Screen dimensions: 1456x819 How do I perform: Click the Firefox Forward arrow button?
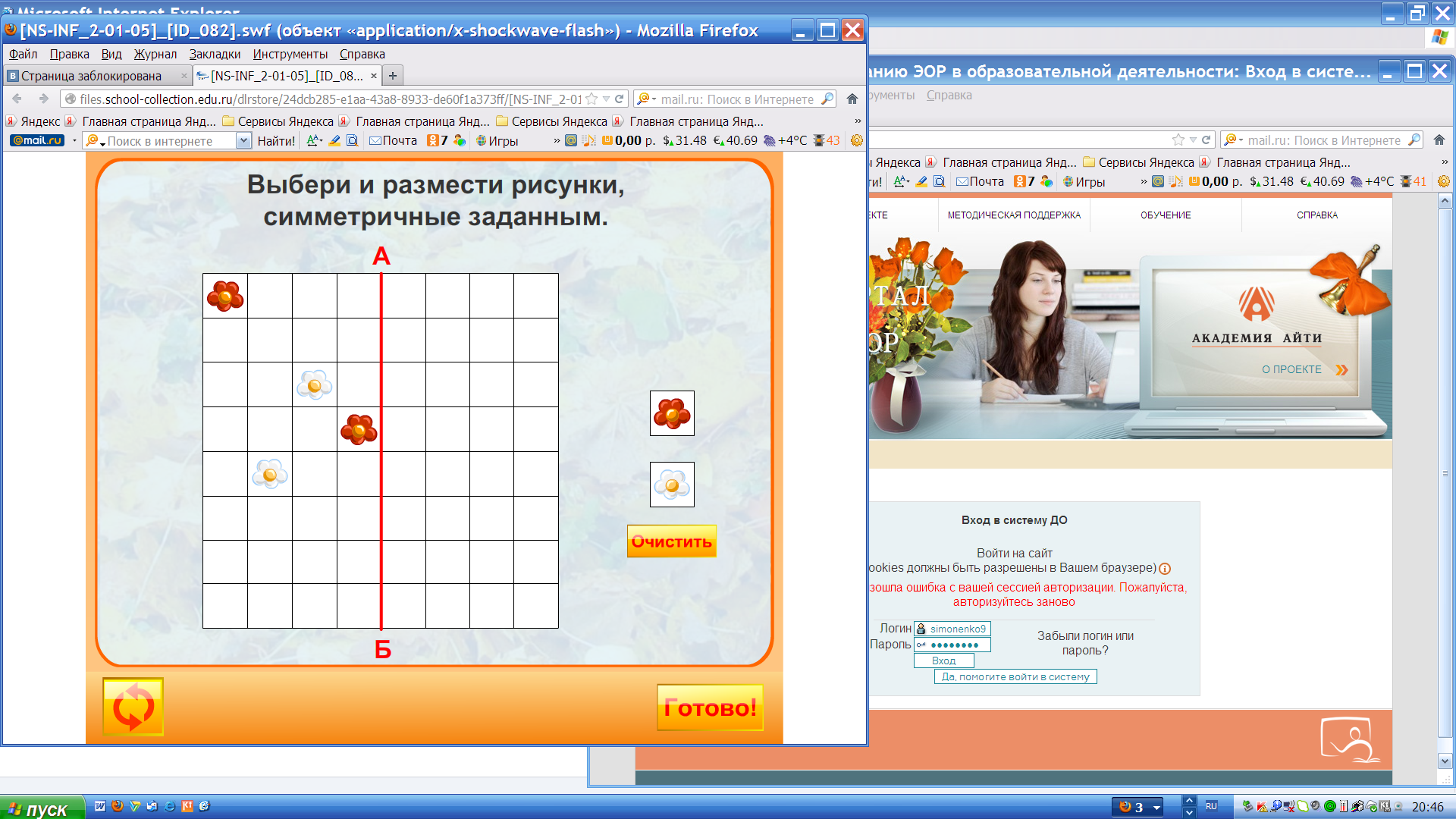point(43,99)
